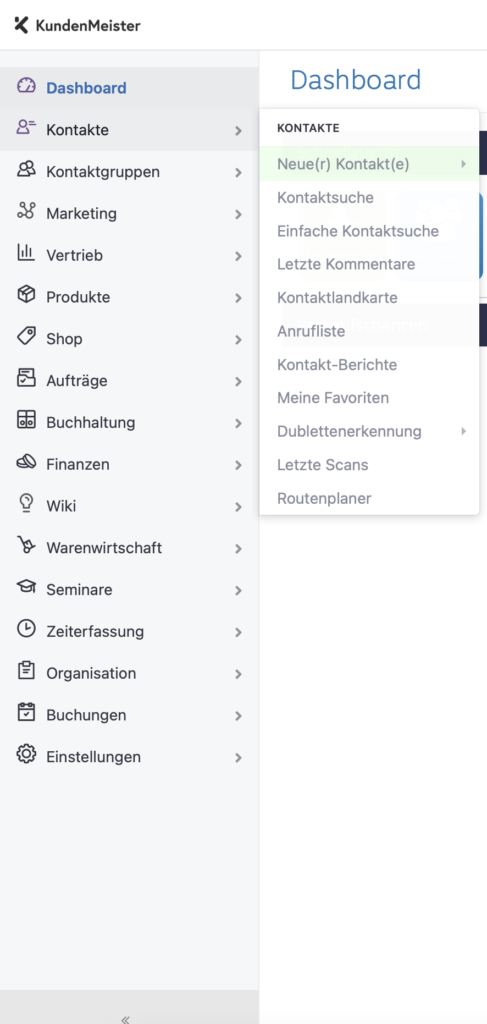This screenshot has height=1024, width=487.
Task: Click the Seminare graduation cap icon
Action: pyautogui.click(x=26, y=587)
